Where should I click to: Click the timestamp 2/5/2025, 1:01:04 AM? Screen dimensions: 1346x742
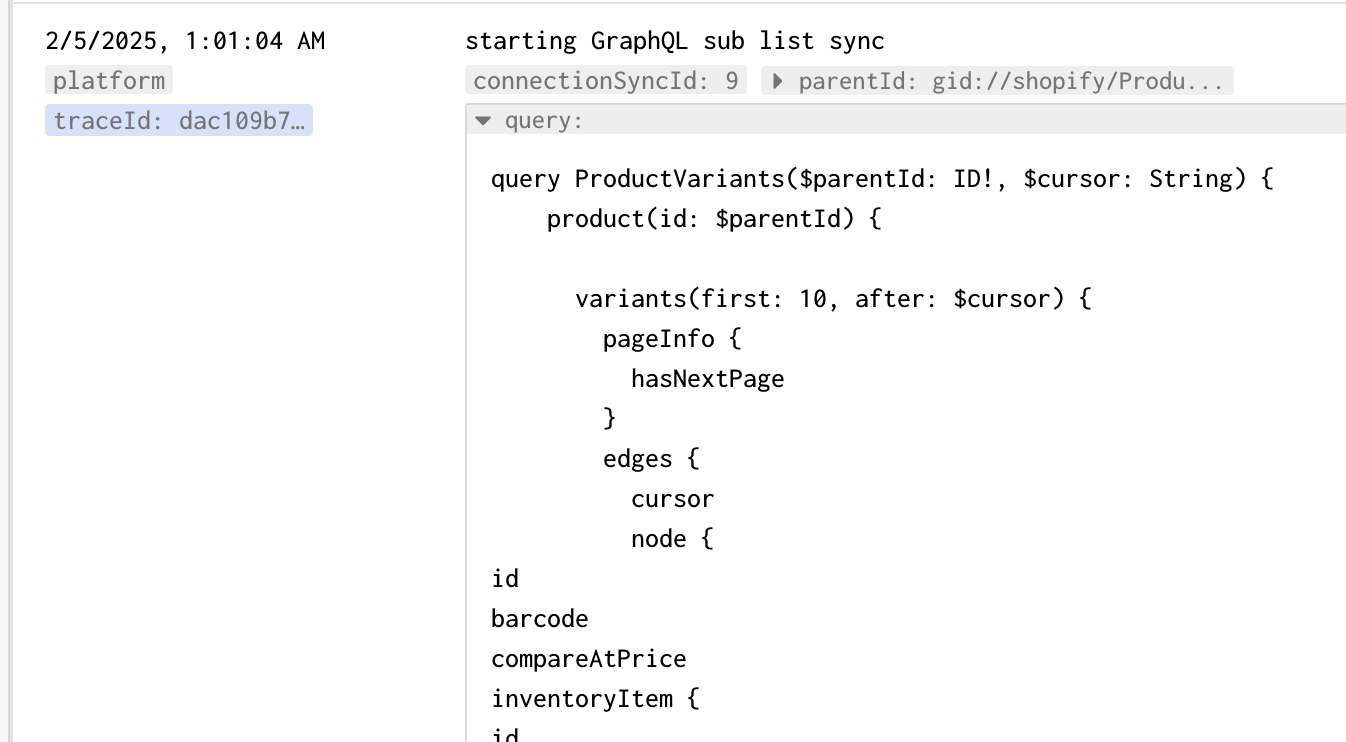point(185,41)
